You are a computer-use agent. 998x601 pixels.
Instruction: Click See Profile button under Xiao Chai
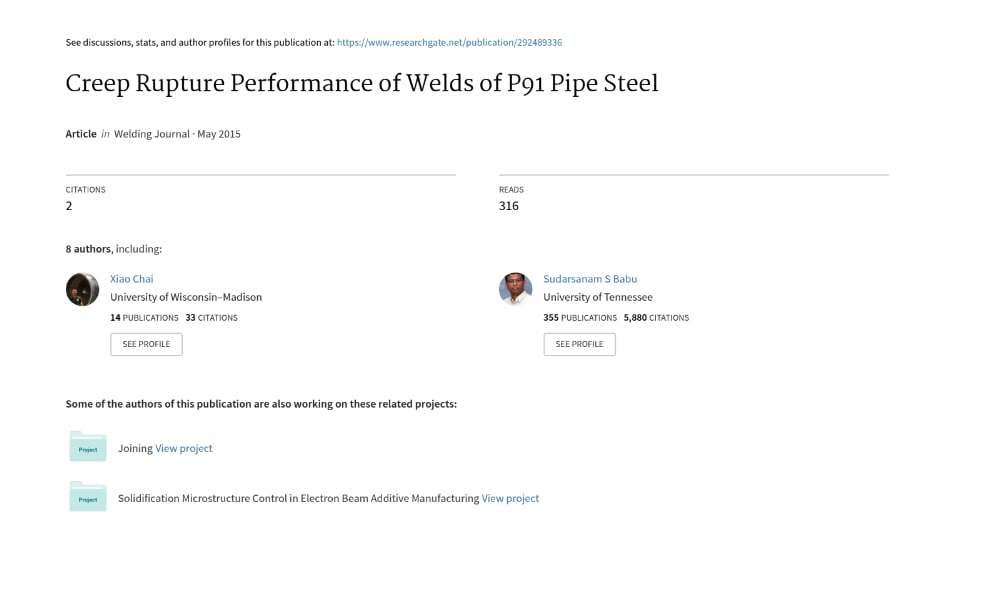pyautogui.click(x=146, y=344)
